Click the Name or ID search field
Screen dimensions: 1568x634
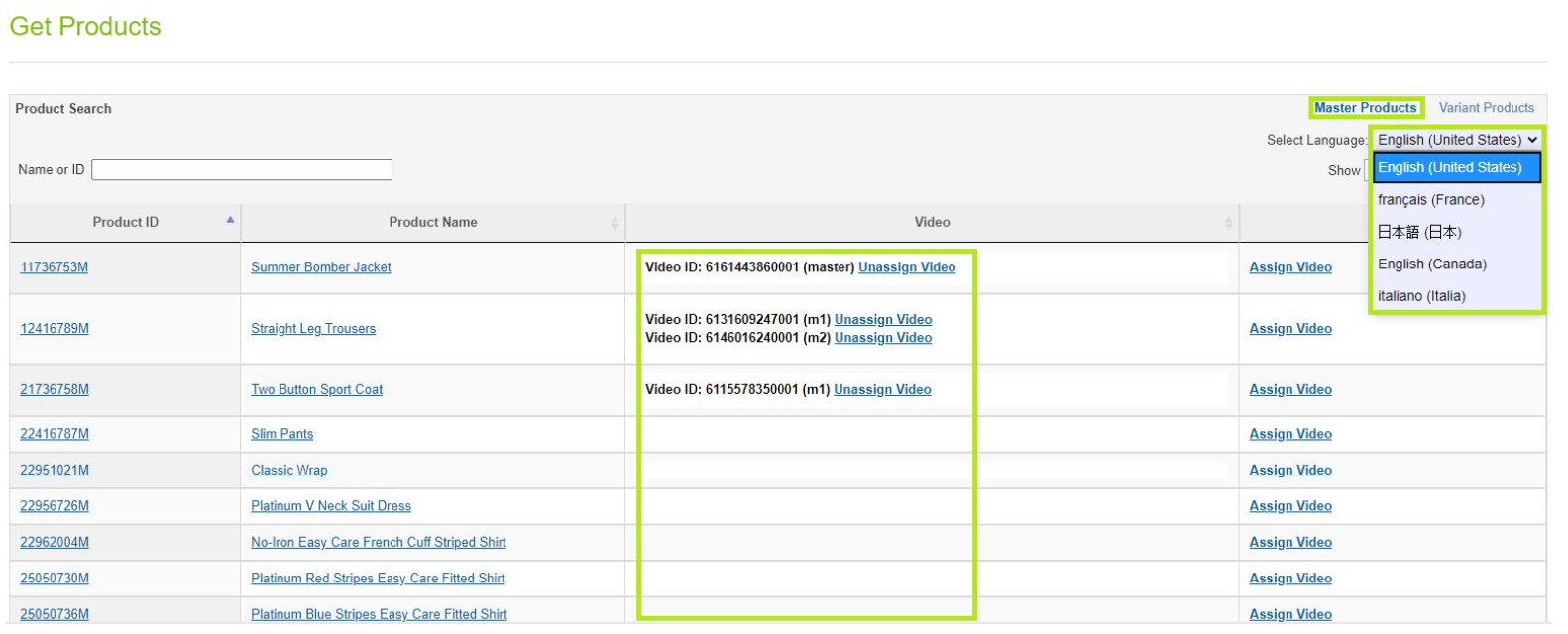click(242, 170)
